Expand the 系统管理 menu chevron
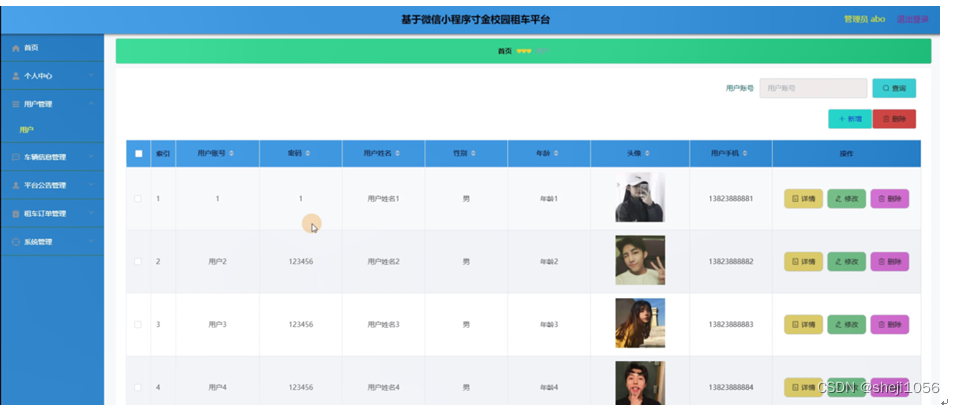955x405 pixels. [90, 242]
